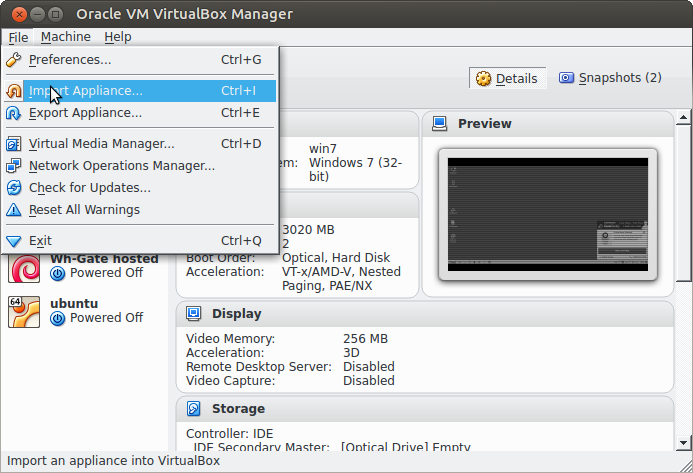Click the Network Operations Manager icon

[14, 166]
